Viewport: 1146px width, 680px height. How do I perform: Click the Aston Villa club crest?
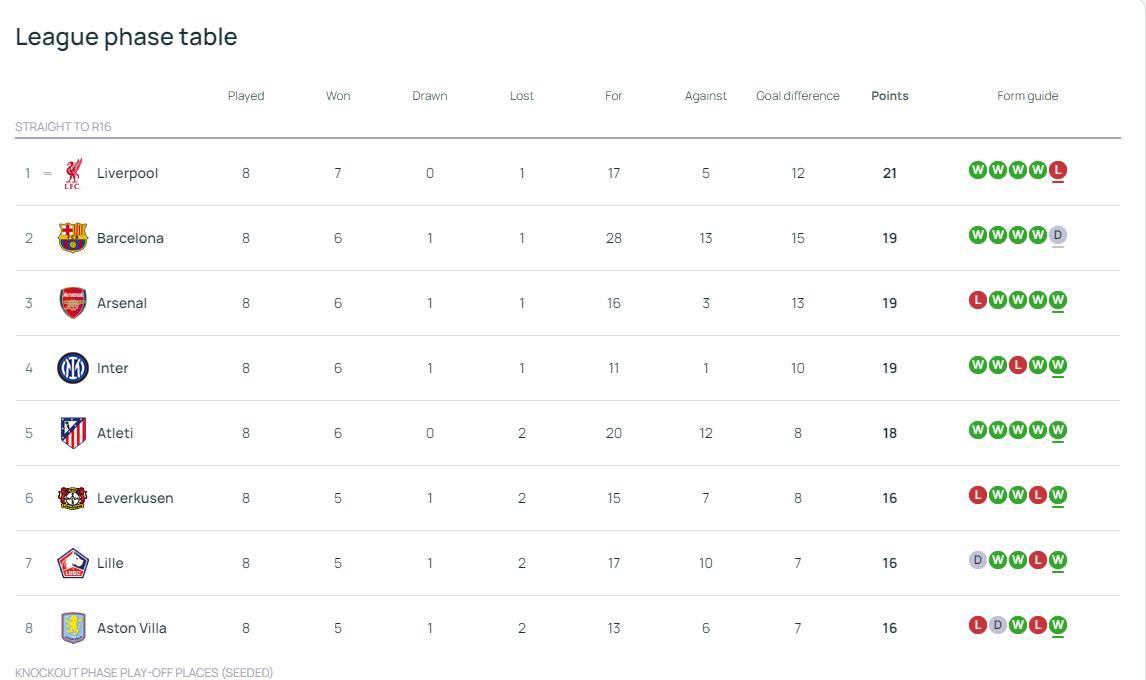pyautogui.click(x=72, y=628)
